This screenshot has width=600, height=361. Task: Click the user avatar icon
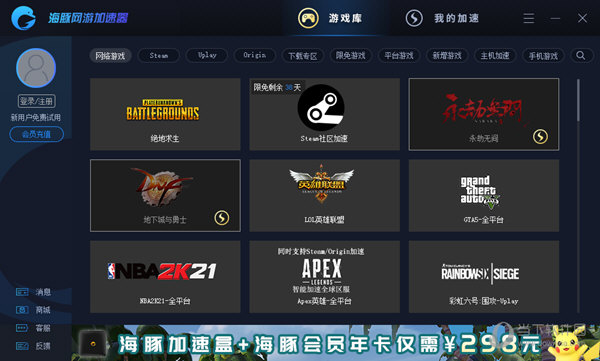[36, 68]
